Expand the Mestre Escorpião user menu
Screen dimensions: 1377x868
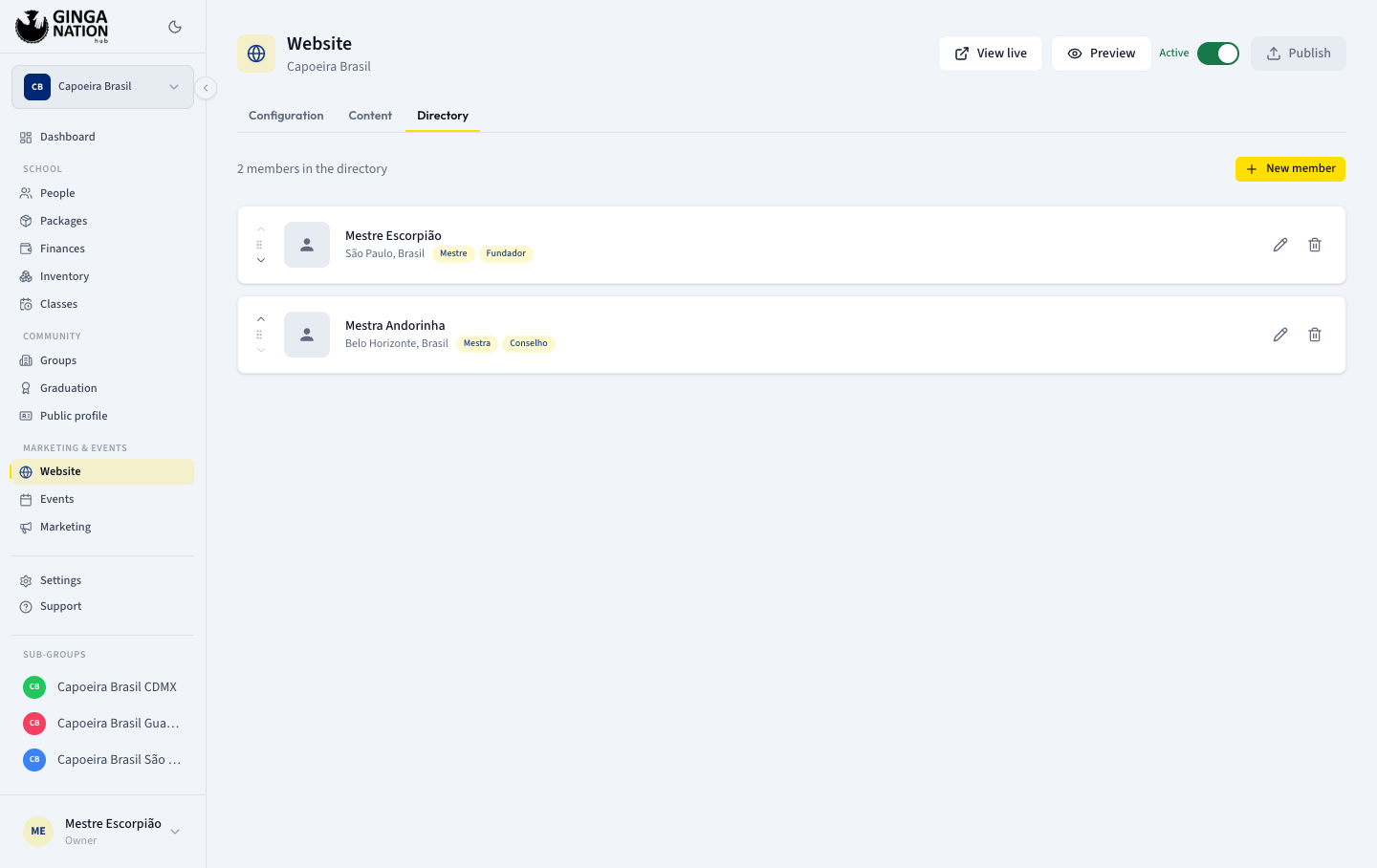[x=102, y=832]
